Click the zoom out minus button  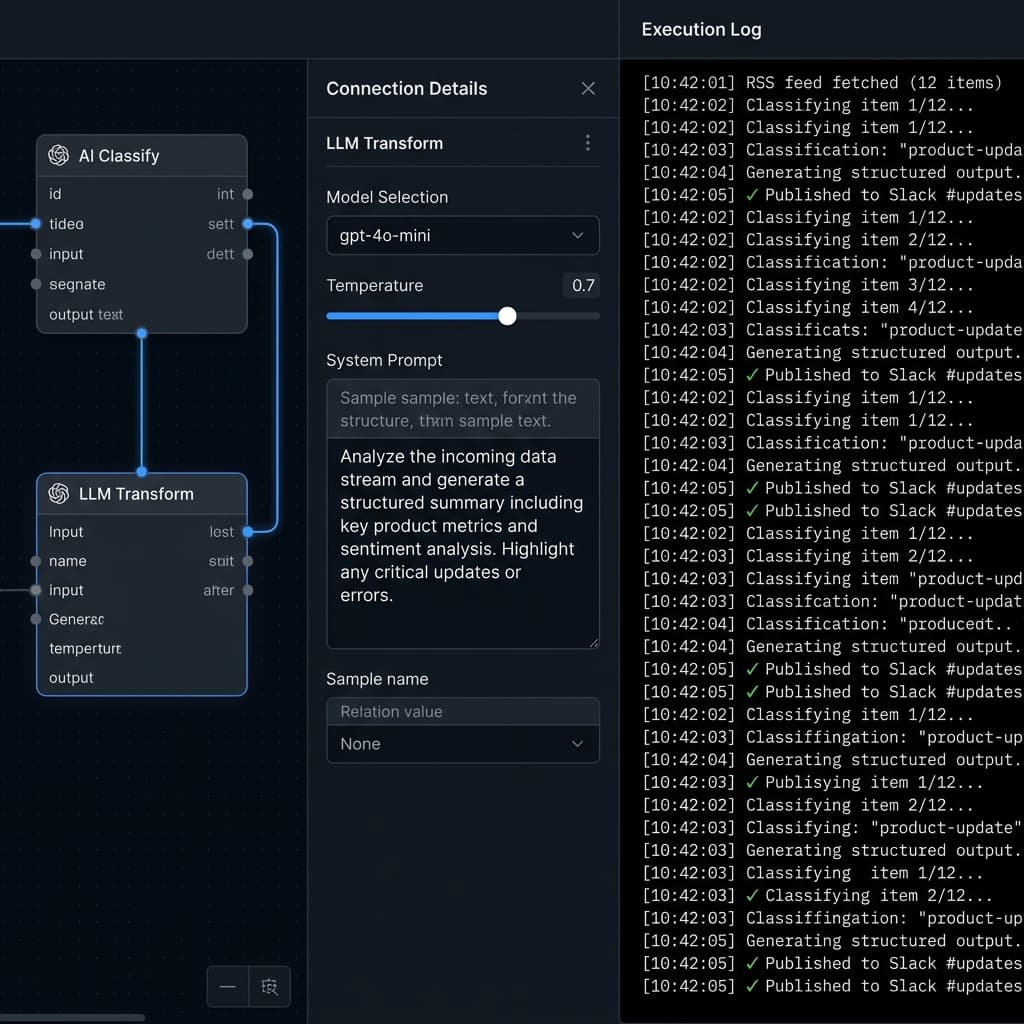[227, 986]
